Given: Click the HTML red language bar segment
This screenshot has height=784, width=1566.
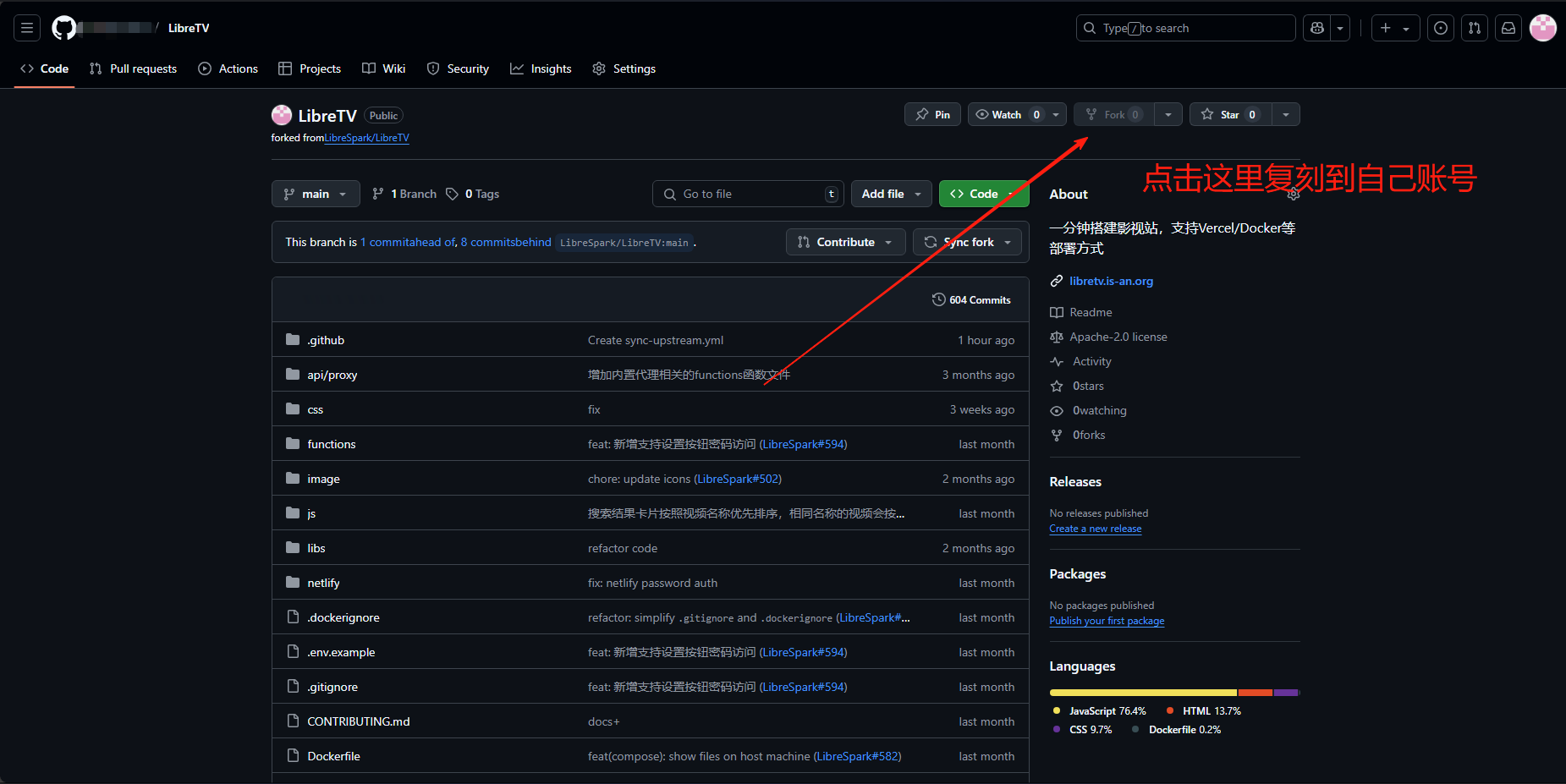Looking at the screenshot, I should [x=1256, y=693].
